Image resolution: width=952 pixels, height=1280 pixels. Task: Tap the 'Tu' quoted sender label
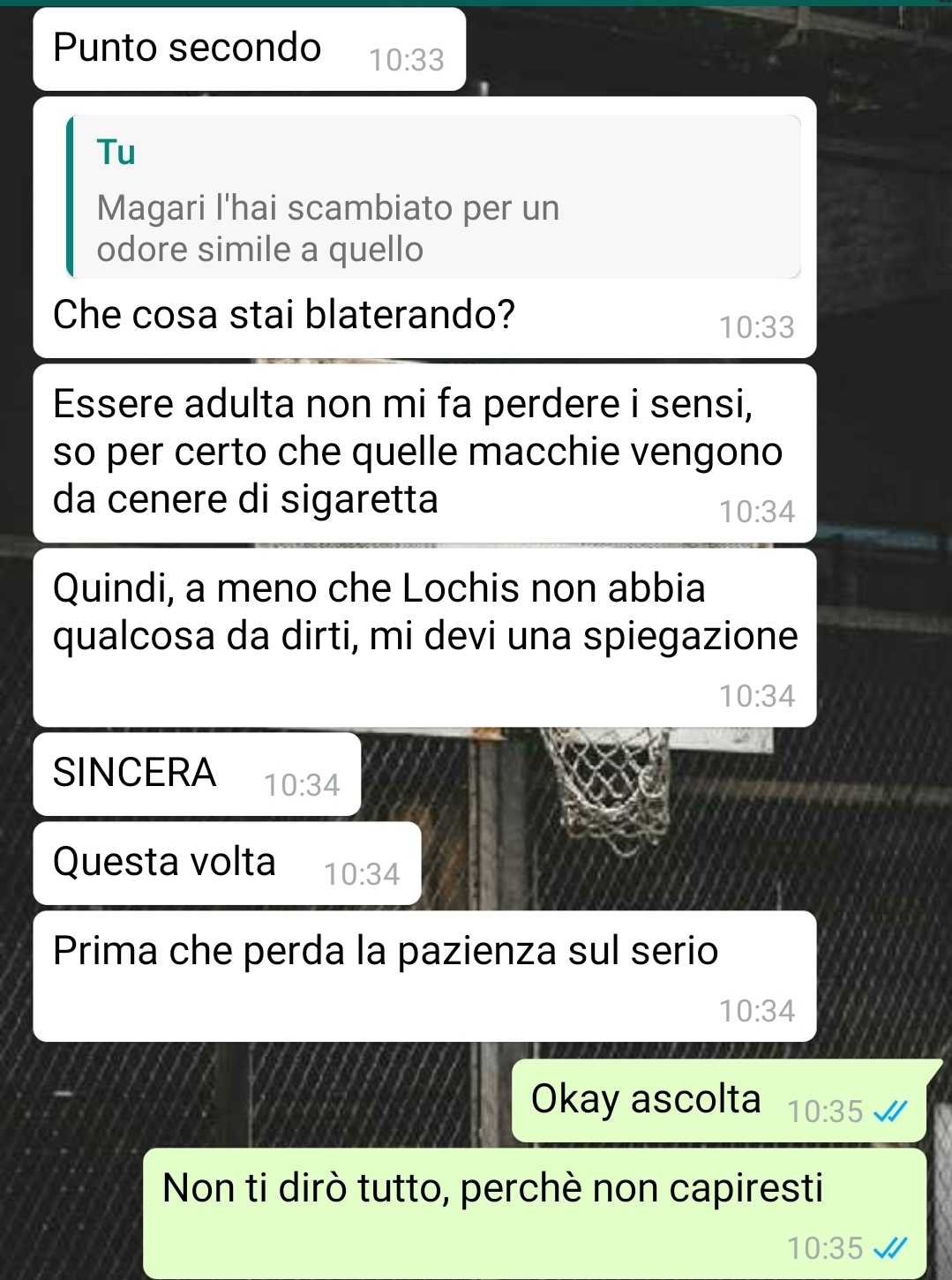pyautogui.click(x=116, y=152)
